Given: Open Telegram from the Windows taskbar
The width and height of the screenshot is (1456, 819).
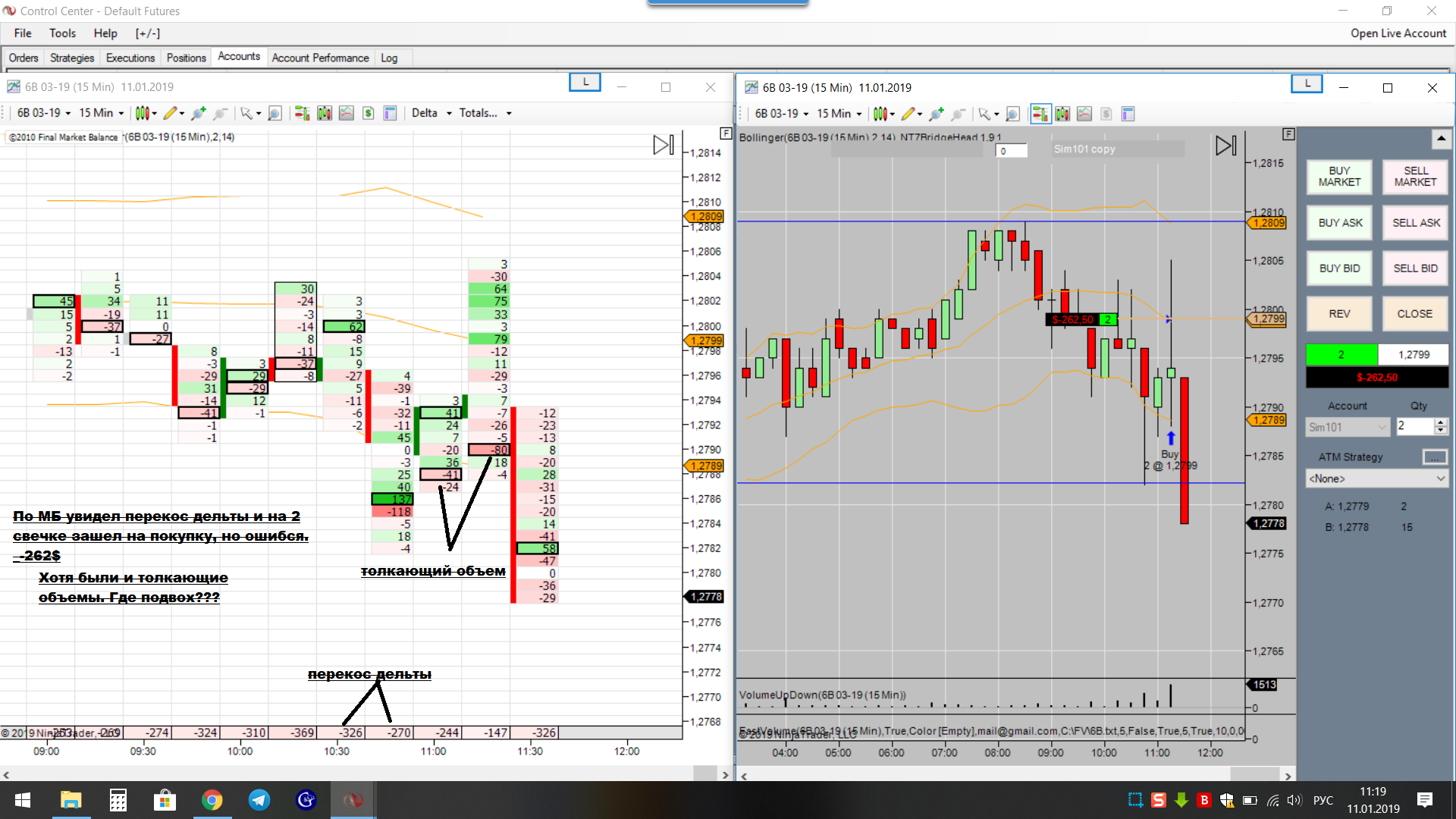Looking at the screenshot, I should click(259, 800).
